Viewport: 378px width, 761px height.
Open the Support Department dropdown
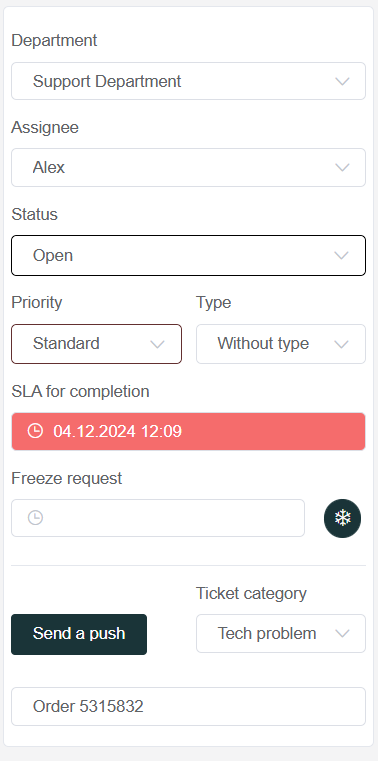[188, 81]
